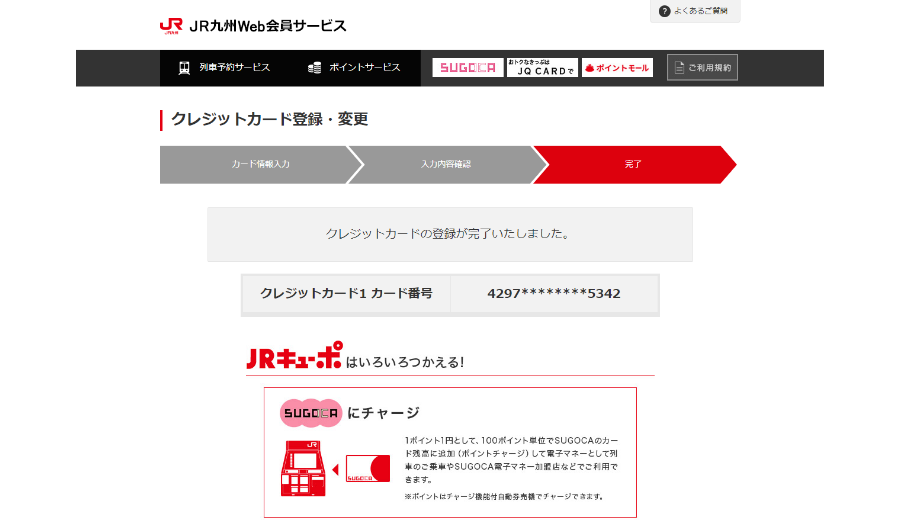This screenshot has width=900, height=520.
Task: Click the coin stack points icon
Action: 314,68
